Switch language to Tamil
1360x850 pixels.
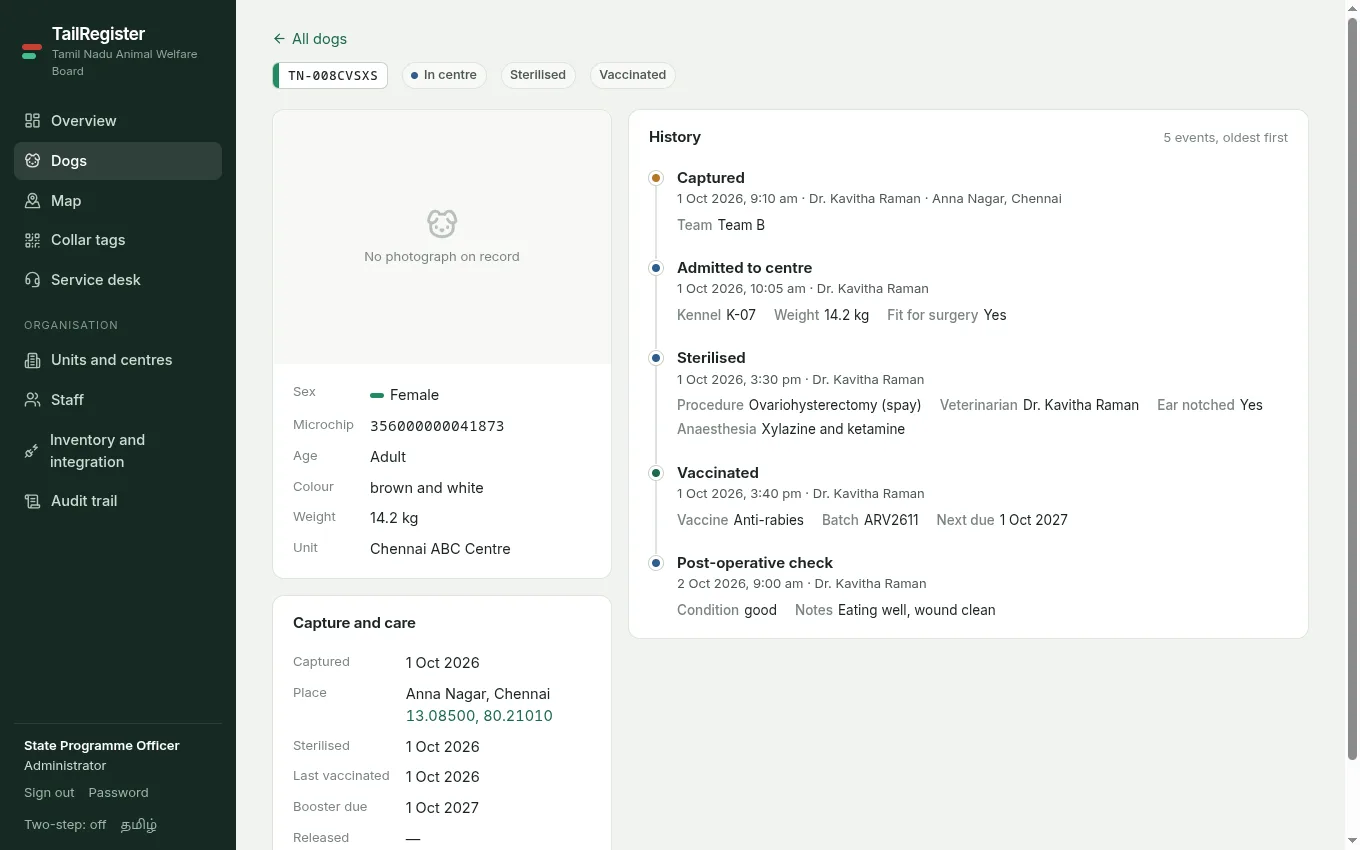point(139,825)
